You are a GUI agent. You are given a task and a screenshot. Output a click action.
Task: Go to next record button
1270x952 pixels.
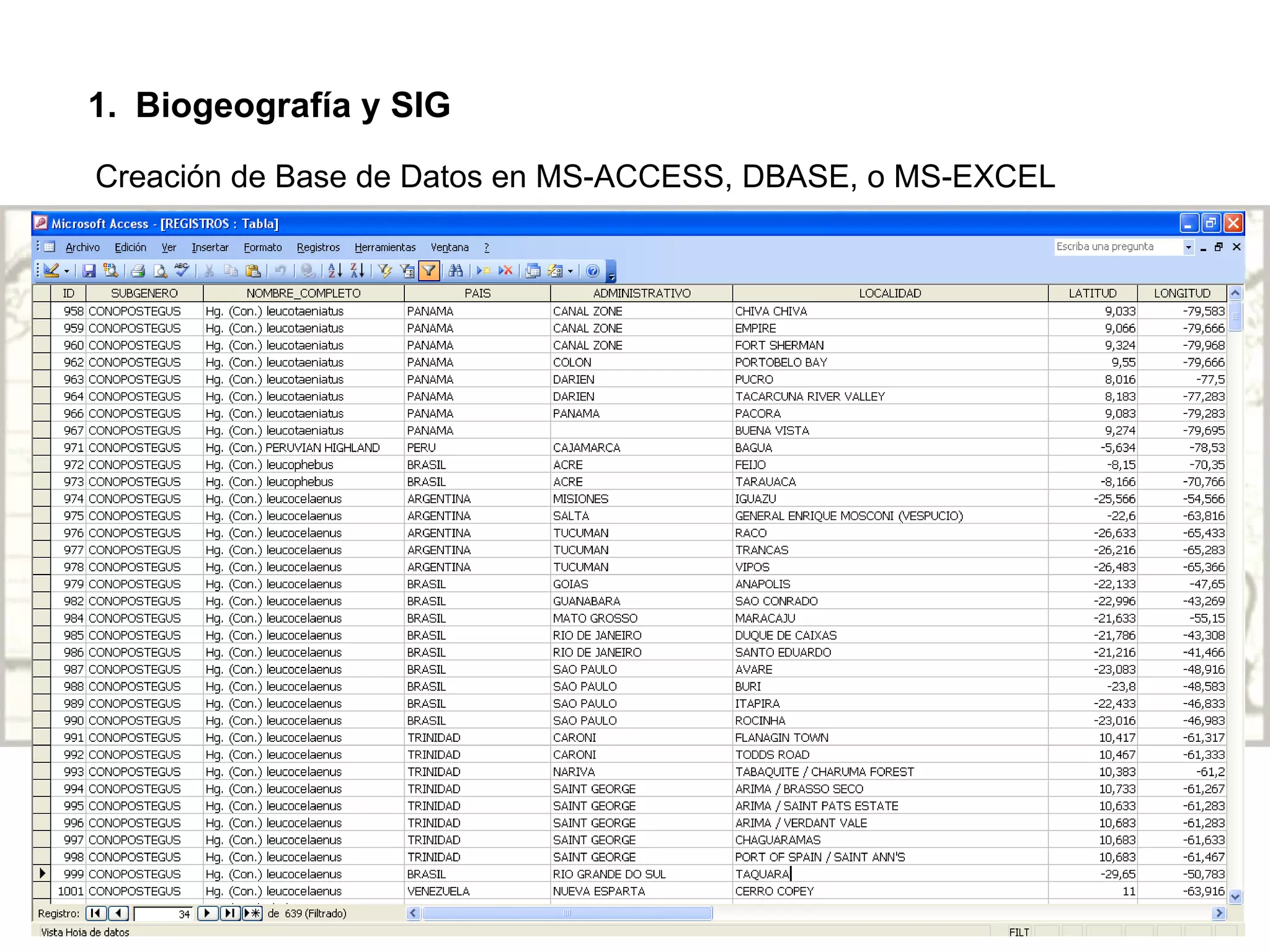pos(207,913)
